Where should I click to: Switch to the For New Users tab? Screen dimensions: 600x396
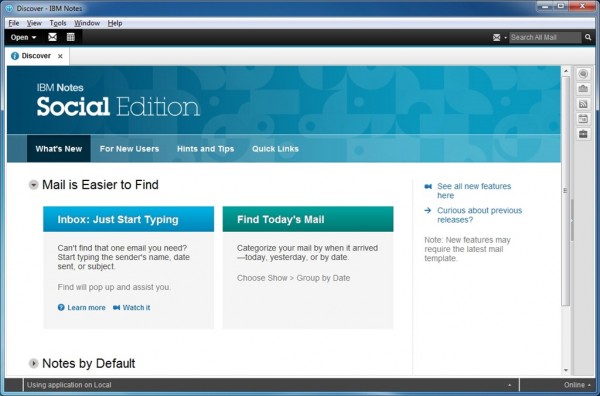tap(129, 149)
